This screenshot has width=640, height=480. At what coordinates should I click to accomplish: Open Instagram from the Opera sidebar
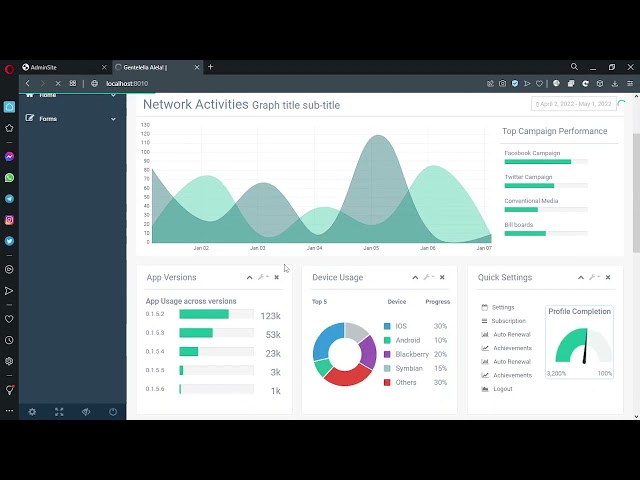coord(9,220)
